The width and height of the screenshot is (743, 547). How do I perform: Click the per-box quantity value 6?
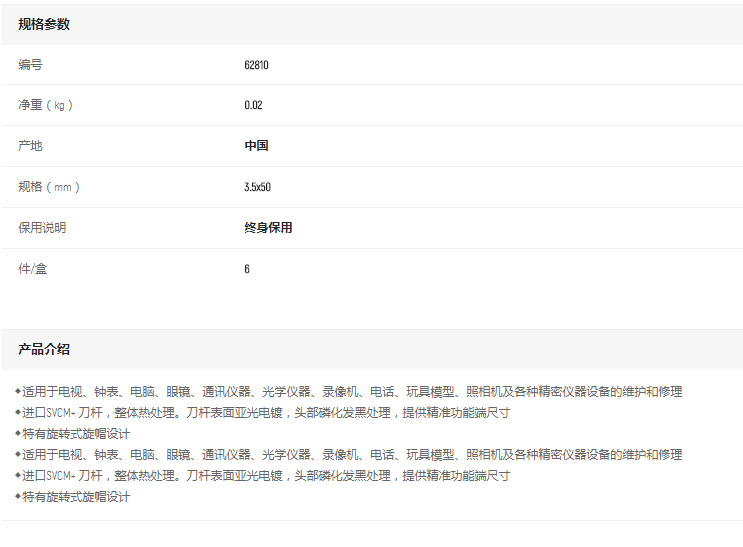[x=247, y=269]
